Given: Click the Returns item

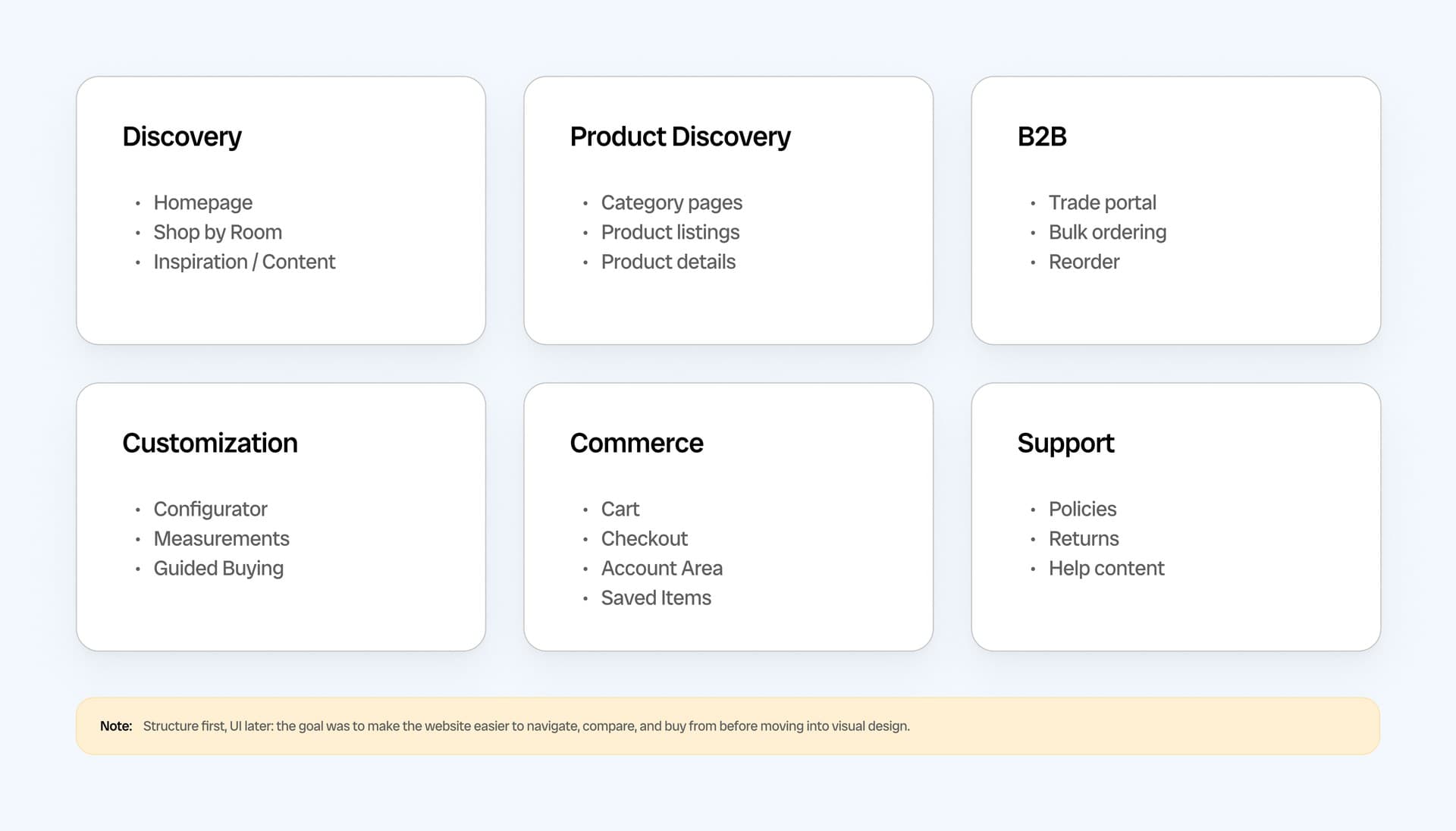Looking at the screenshot, I should click(x=1084, y=538).
